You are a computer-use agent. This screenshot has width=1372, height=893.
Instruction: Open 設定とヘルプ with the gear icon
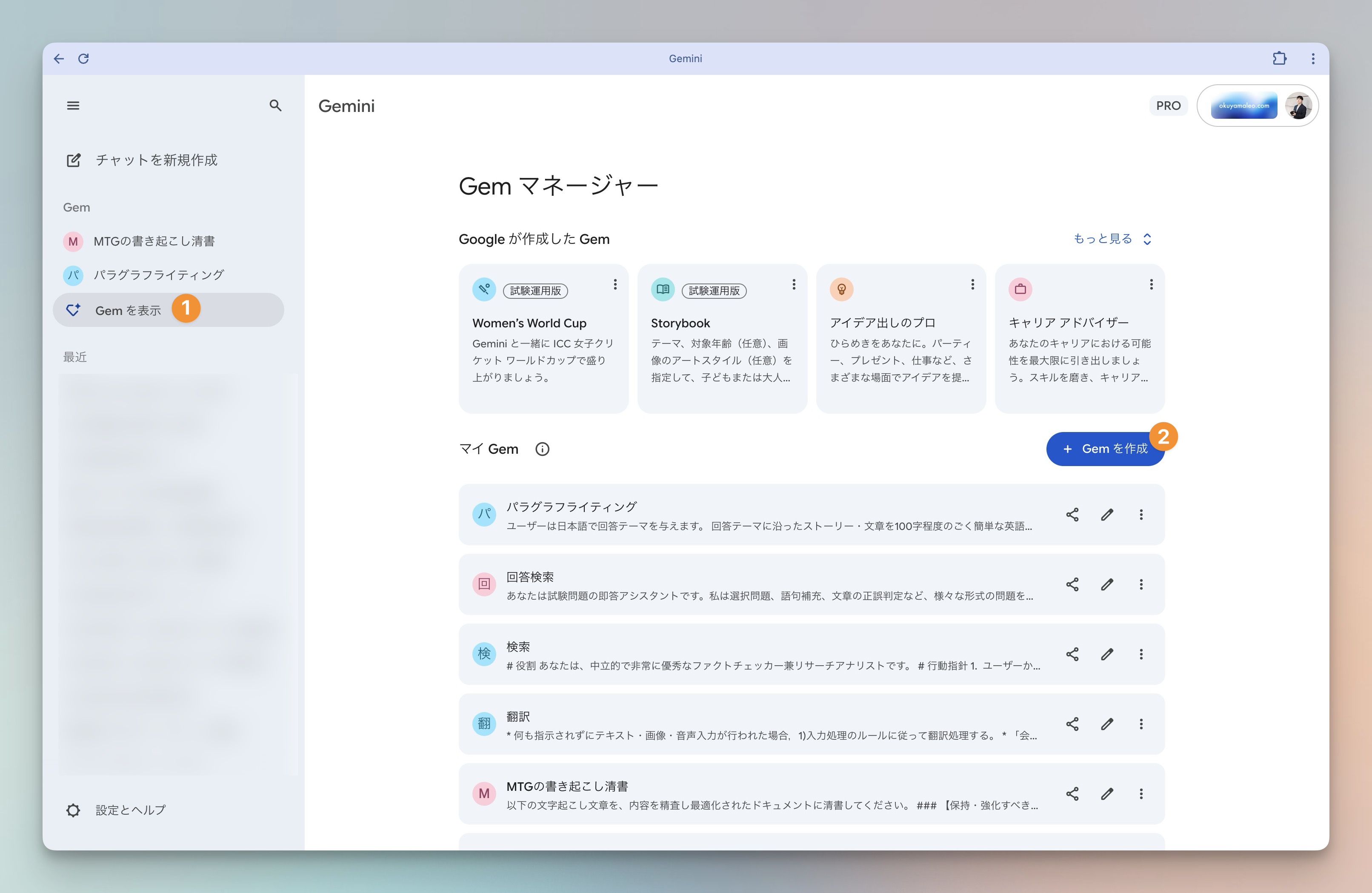point(73,810)
